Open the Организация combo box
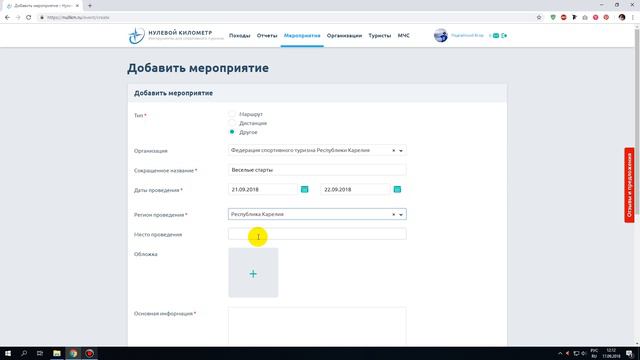 [317, 151]
